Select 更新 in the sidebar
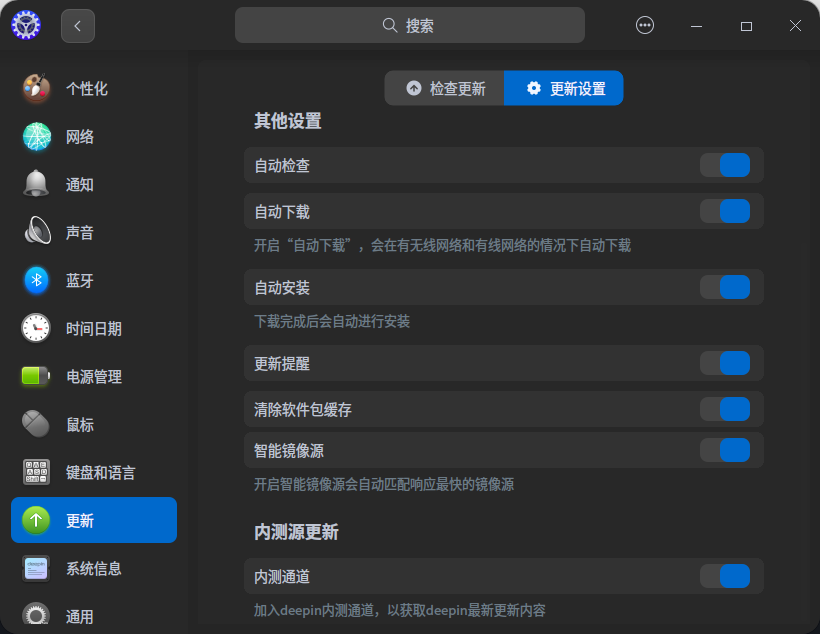820x634 pixels. [94, 520]
